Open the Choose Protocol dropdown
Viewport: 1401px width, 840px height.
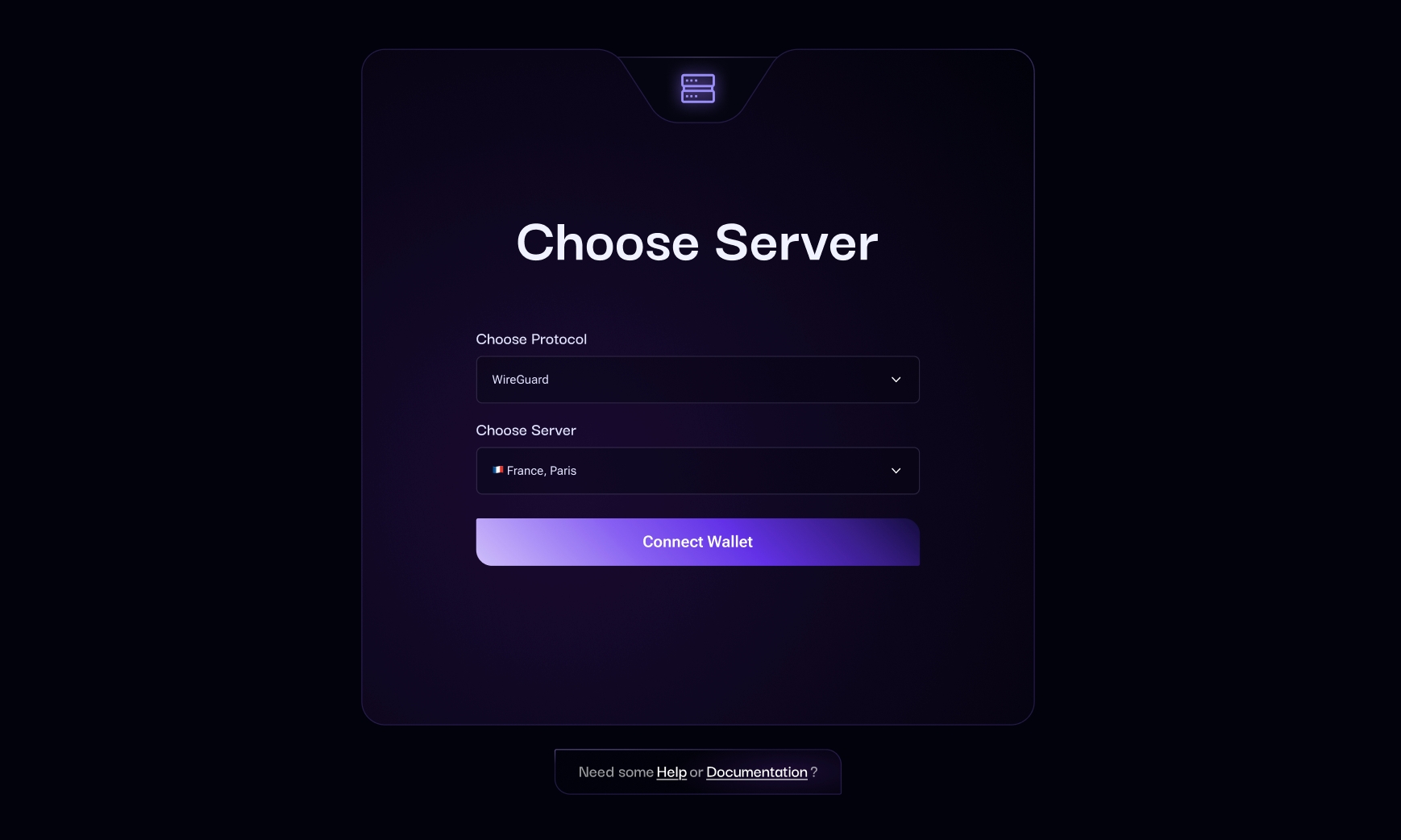click(x=698, y=380)
